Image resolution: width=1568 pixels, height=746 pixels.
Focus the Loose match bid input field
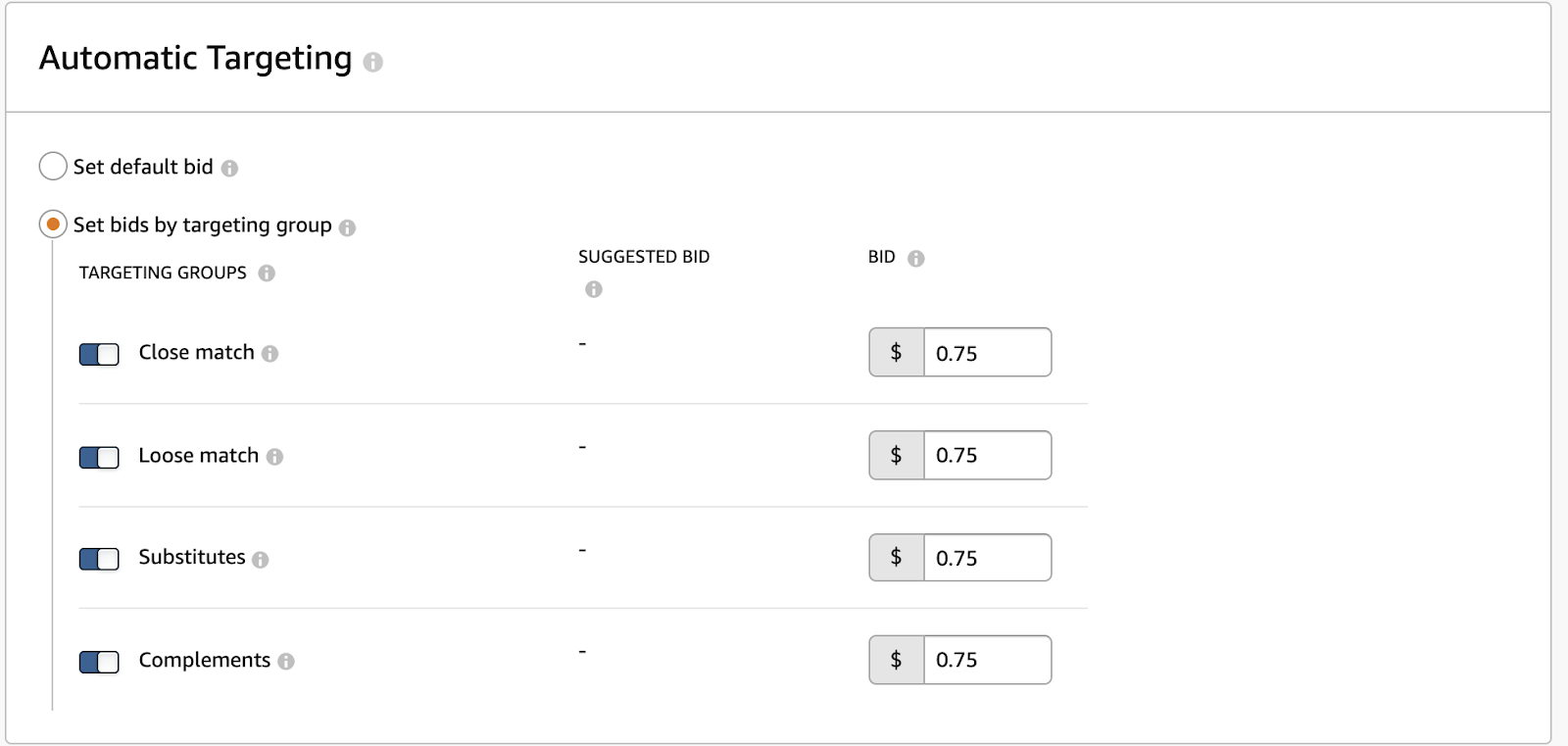tap(986, 455)
